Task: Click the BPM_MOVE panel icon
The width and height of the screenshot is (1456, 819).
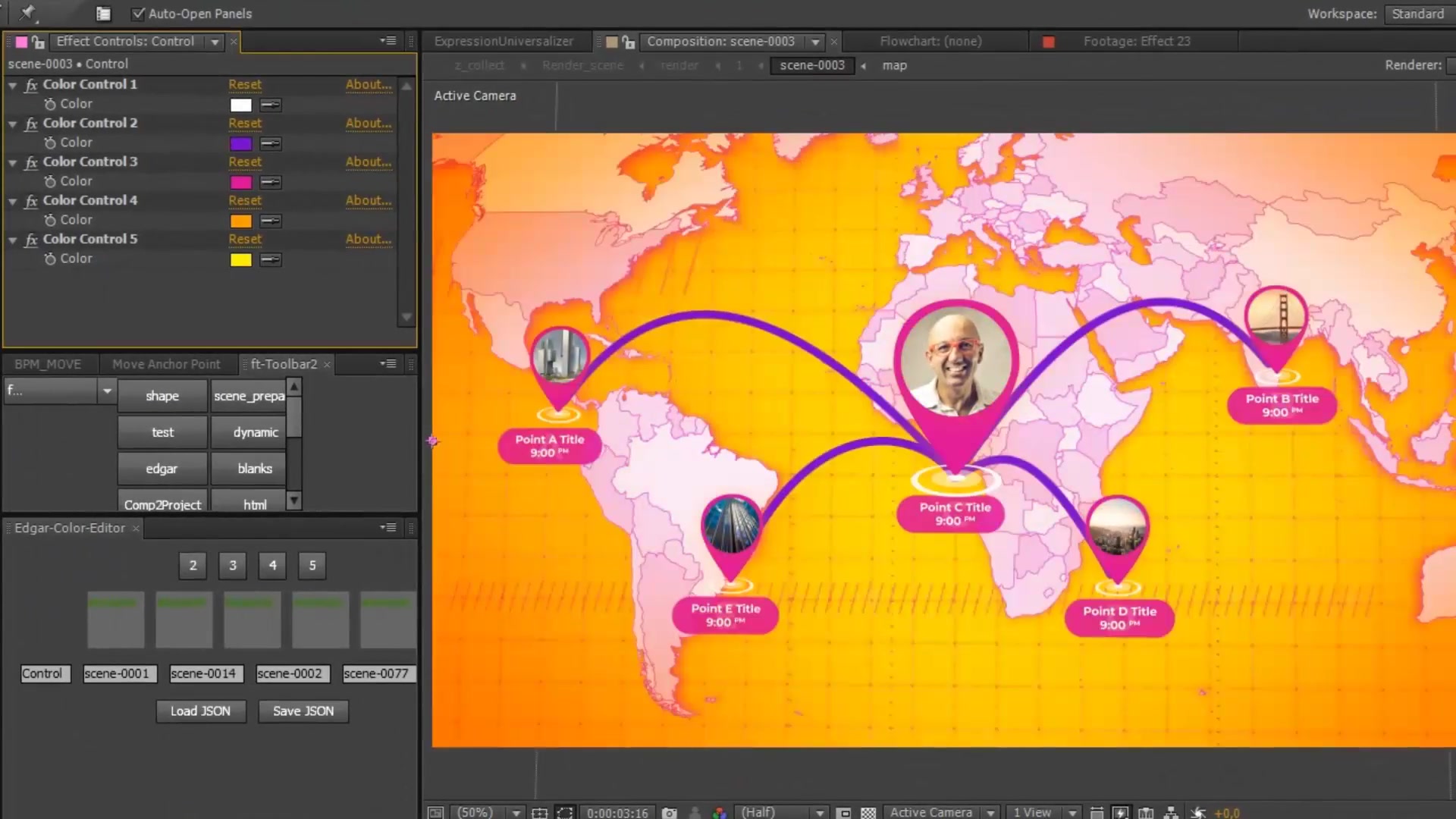Action: click(x=48, y=363)
